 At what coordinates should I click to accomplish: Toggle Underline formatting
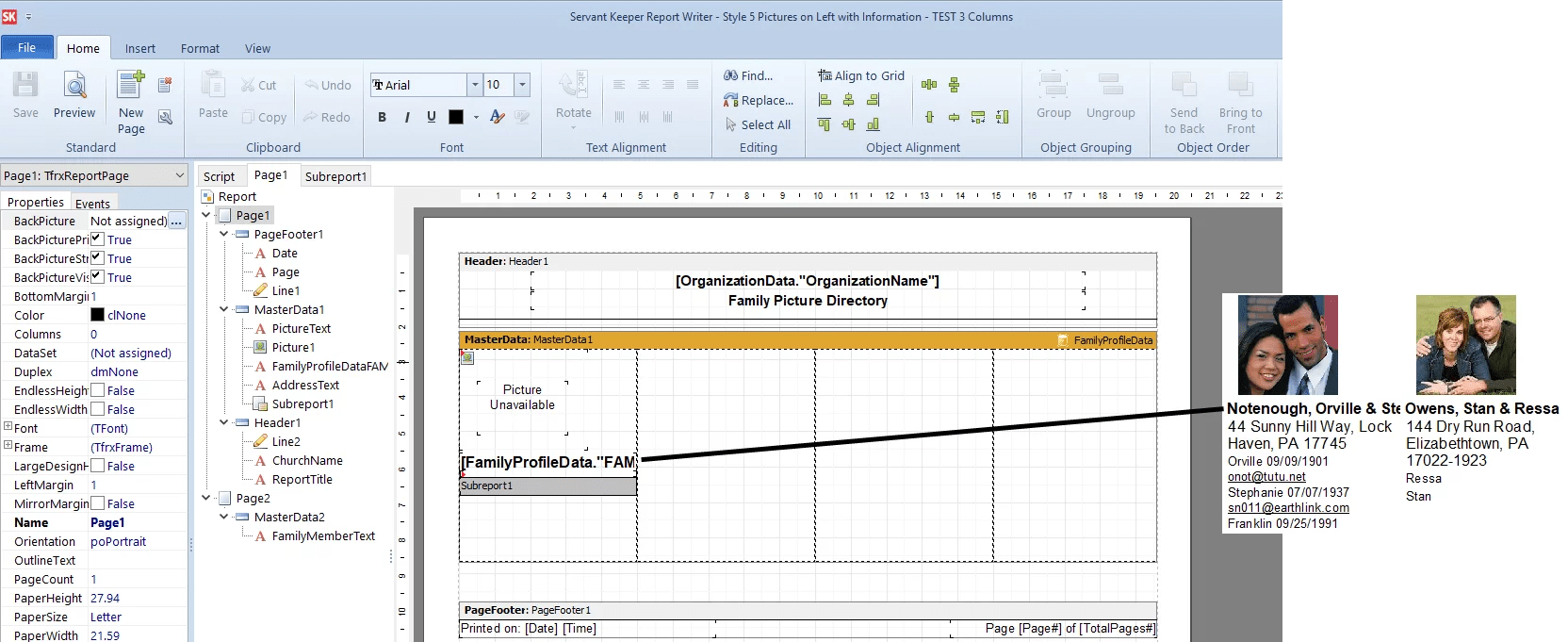tap(431, 117)
